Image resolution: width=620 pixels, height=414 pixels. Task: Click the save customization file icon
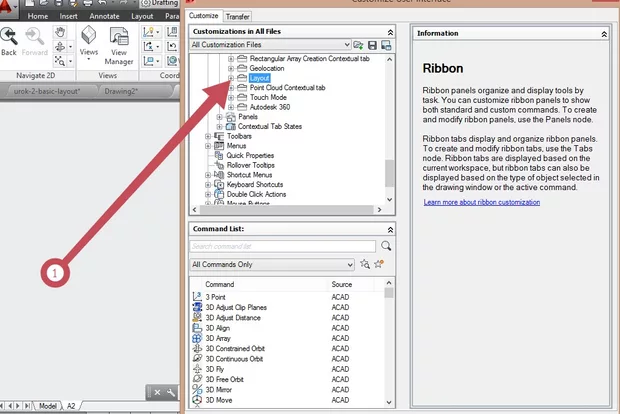(372, 46)
